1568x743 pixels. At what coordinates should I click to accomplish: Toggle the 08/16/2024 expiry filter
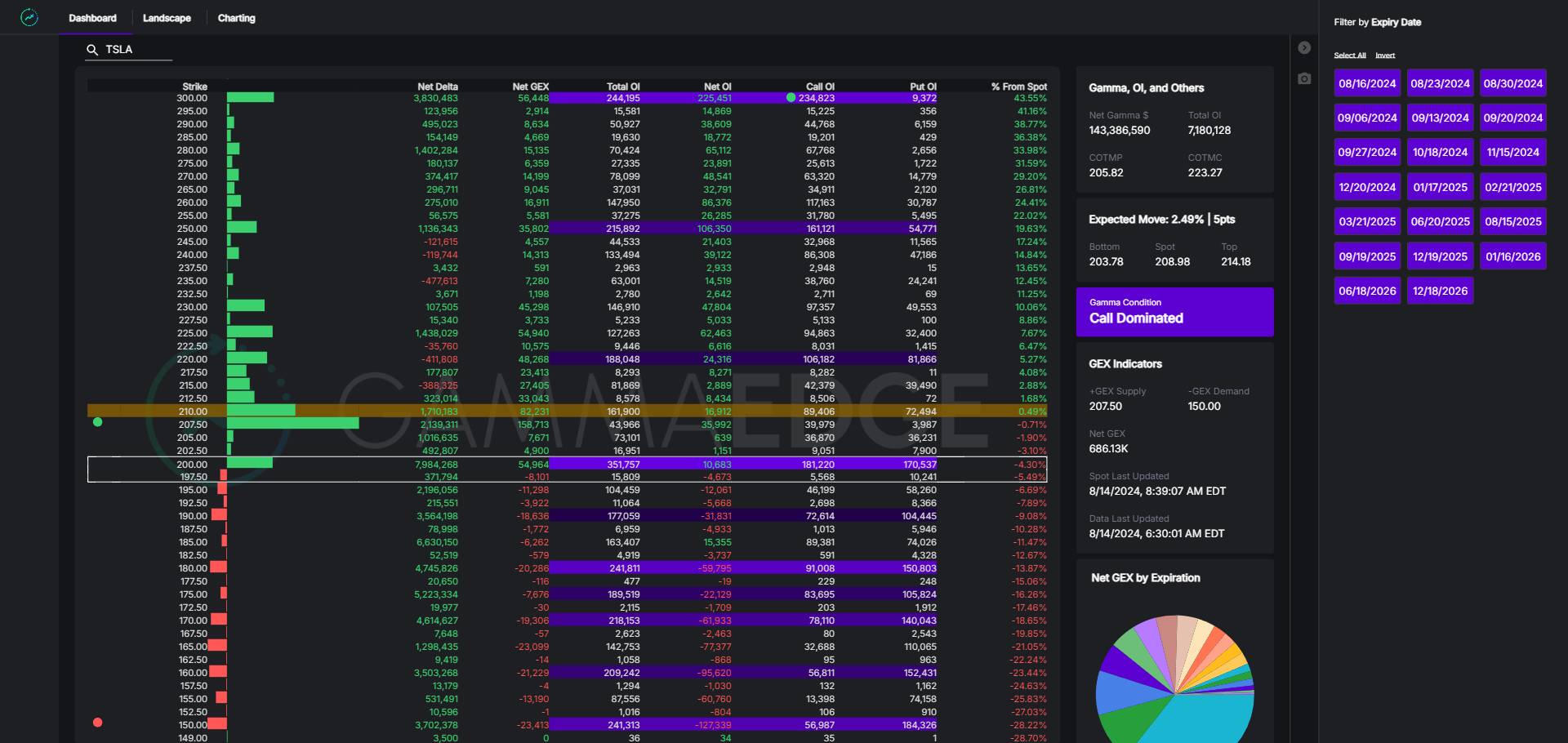point(1367,83)
